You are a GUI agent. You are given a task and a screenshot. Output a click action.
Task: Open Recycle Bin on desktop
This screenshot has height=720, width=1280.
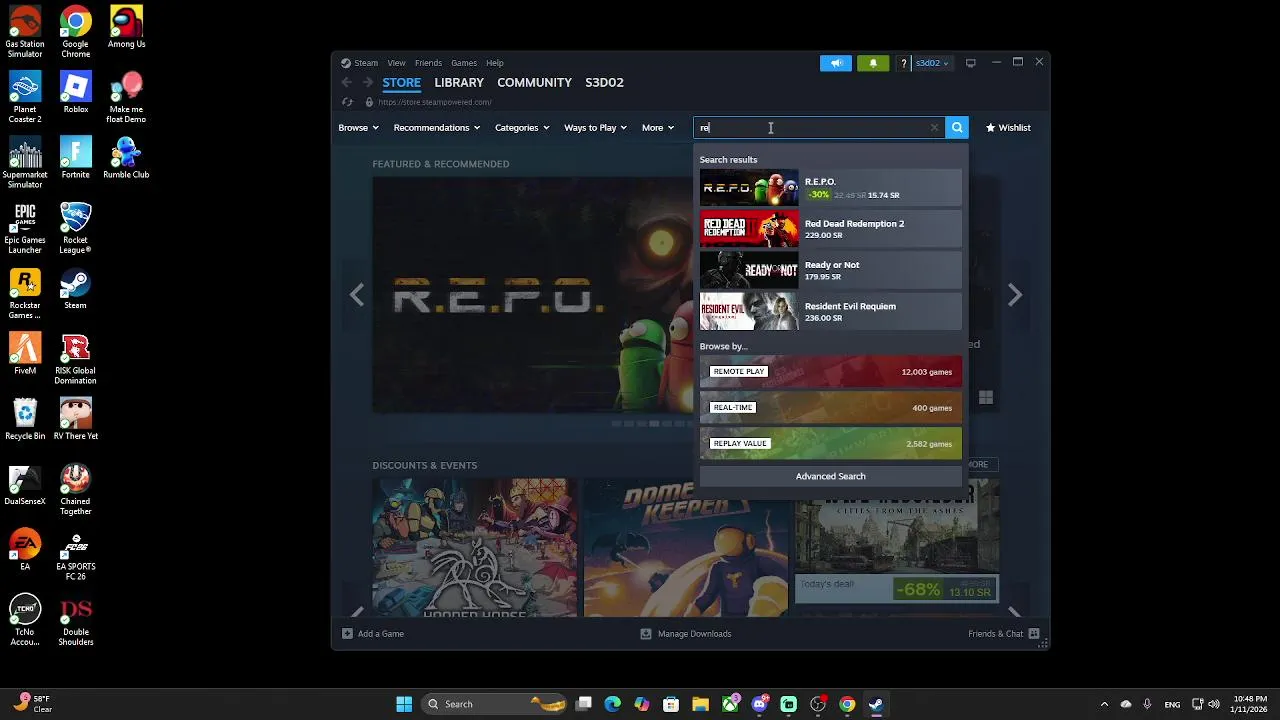pos(25,419)
